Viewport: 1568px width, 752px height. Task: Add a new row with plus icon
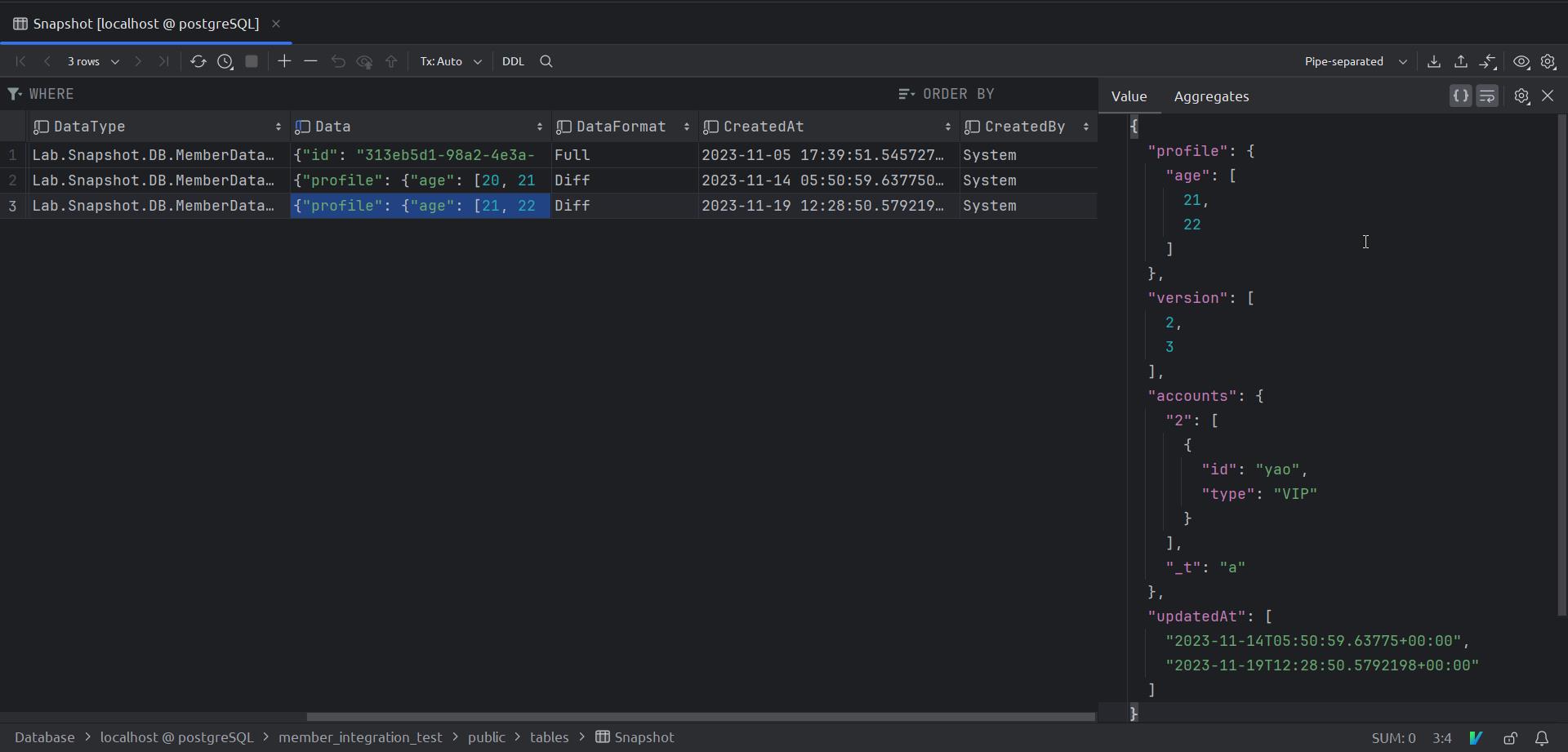click(x=284, y=61)
